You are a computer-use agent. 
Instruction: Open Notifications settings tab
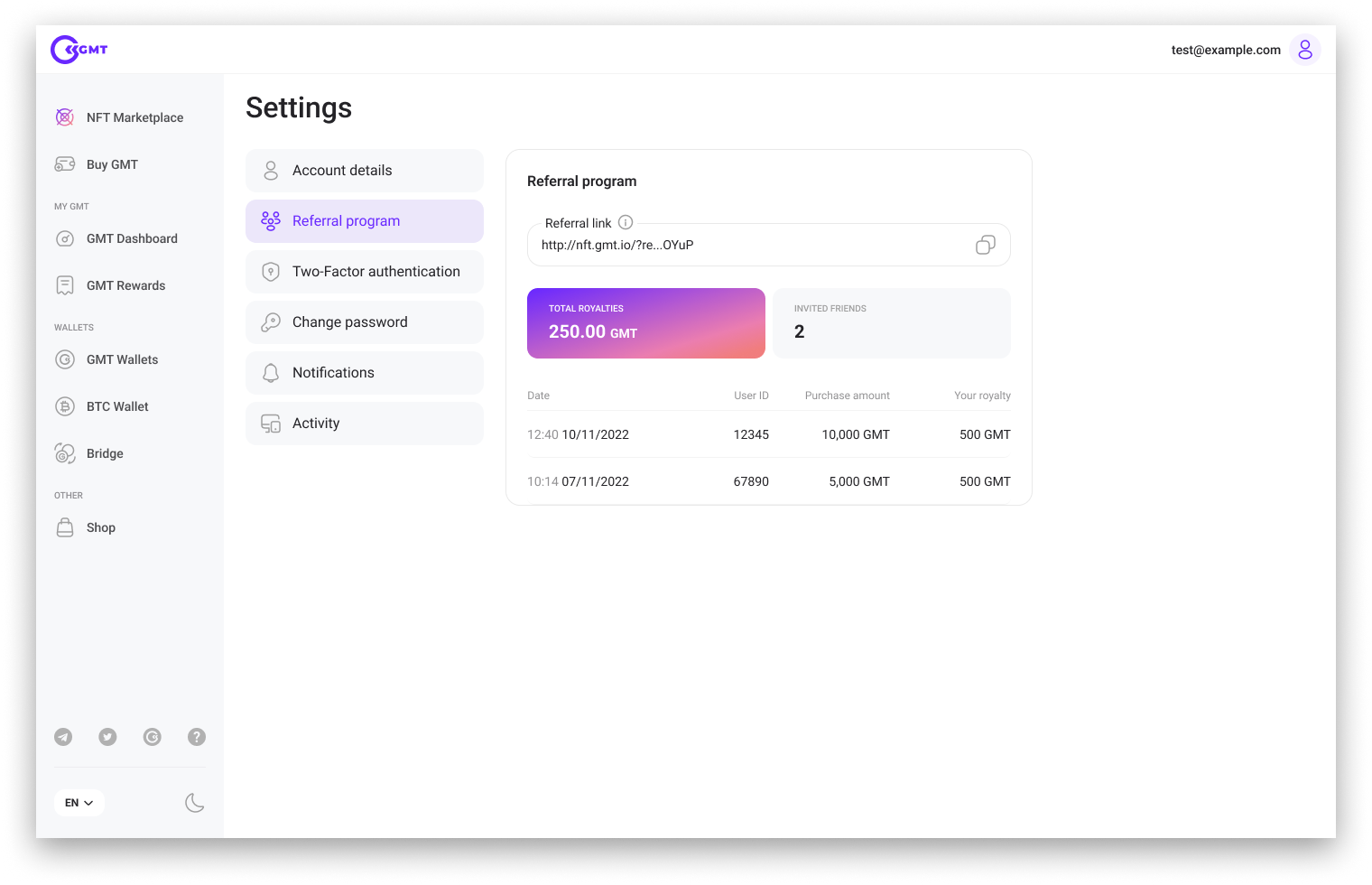coord(365,373)
